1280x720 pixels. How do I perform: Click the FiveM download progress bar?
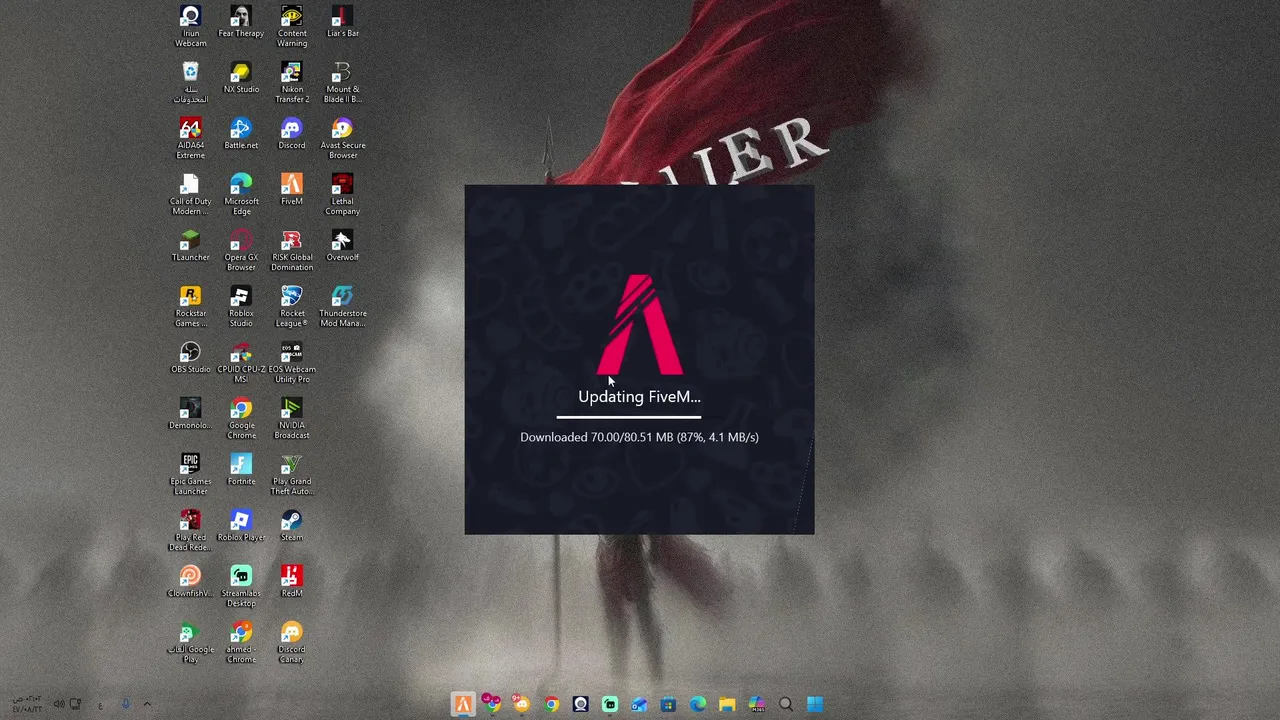click(629, 417)
